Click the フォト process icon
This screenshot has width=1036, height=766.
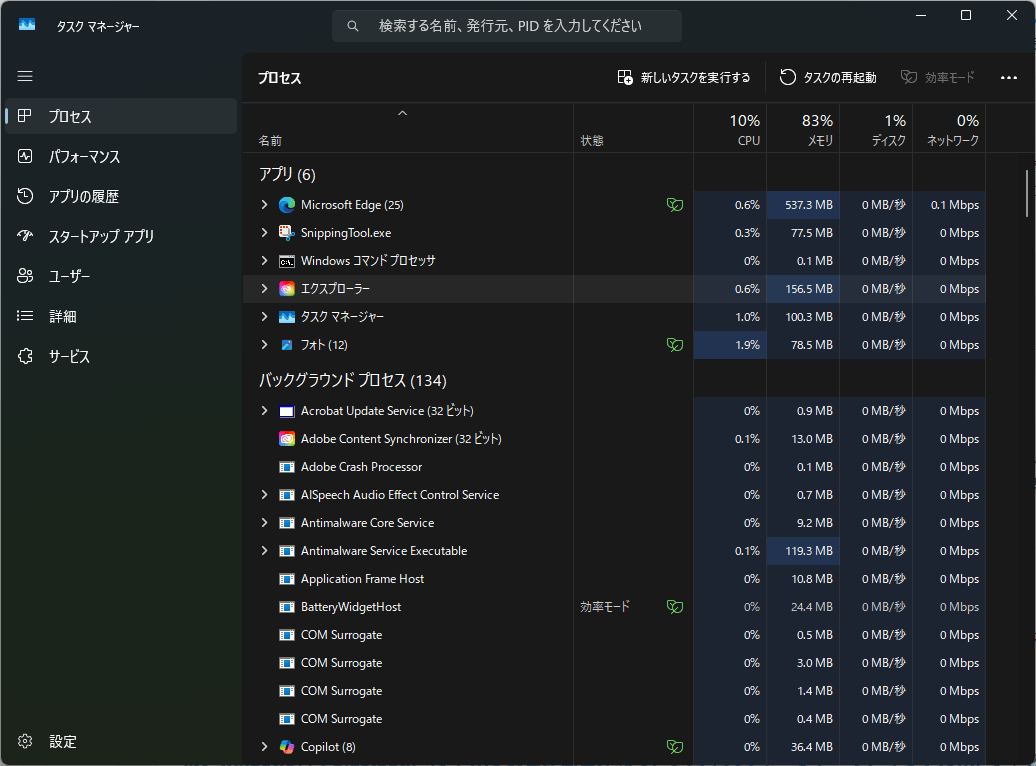287,345
